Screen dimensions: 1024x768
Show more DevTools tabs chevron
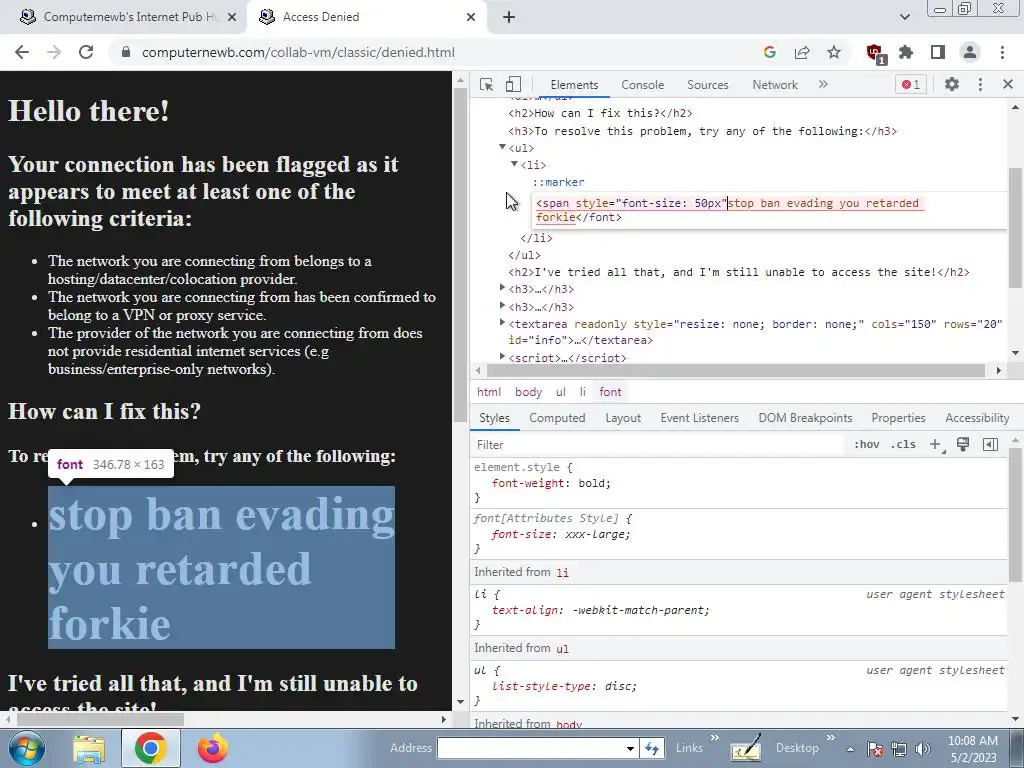823,84
